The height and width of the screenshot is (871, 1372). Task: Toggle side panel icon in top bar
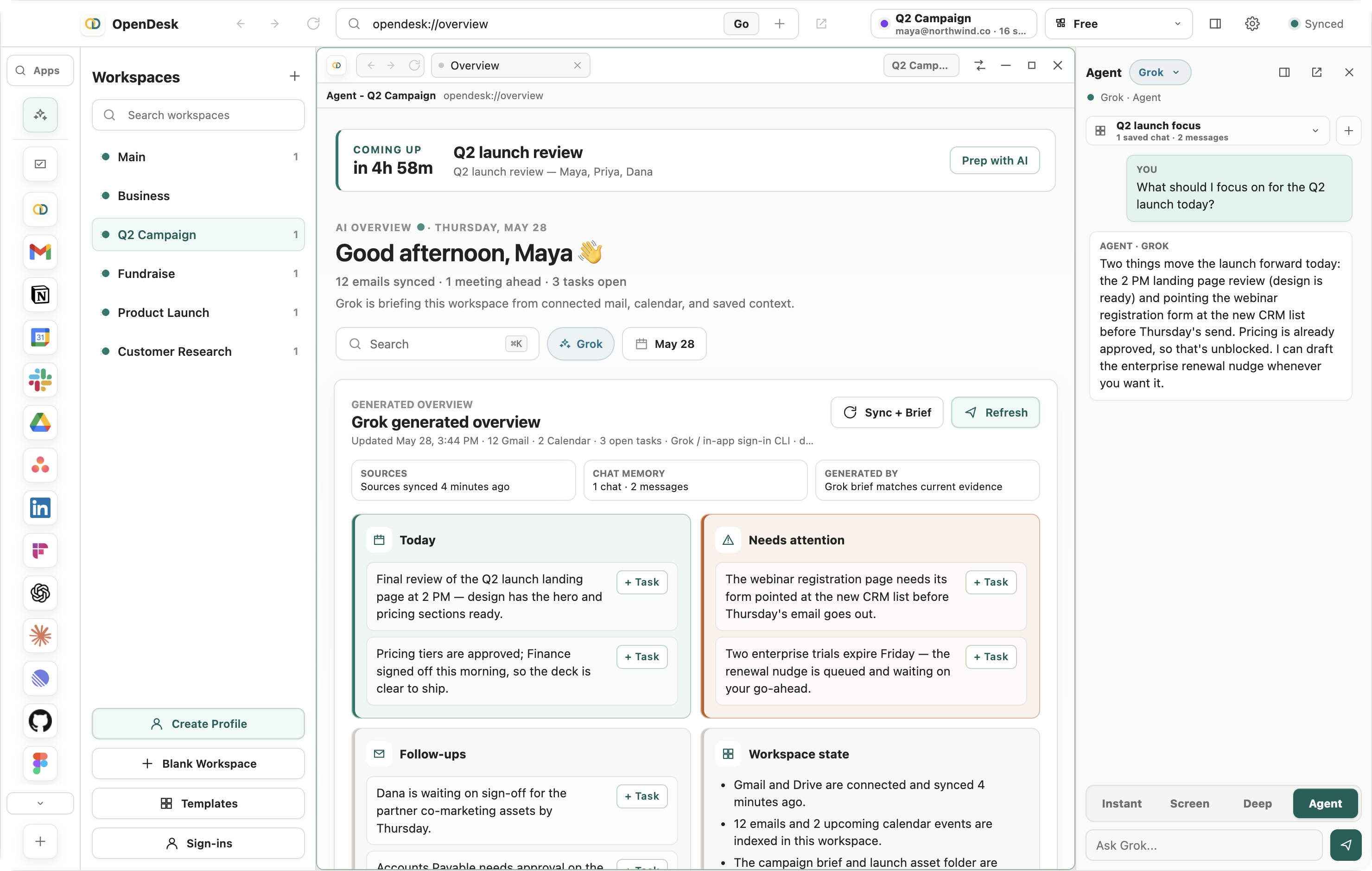[x=1215, y=23]
